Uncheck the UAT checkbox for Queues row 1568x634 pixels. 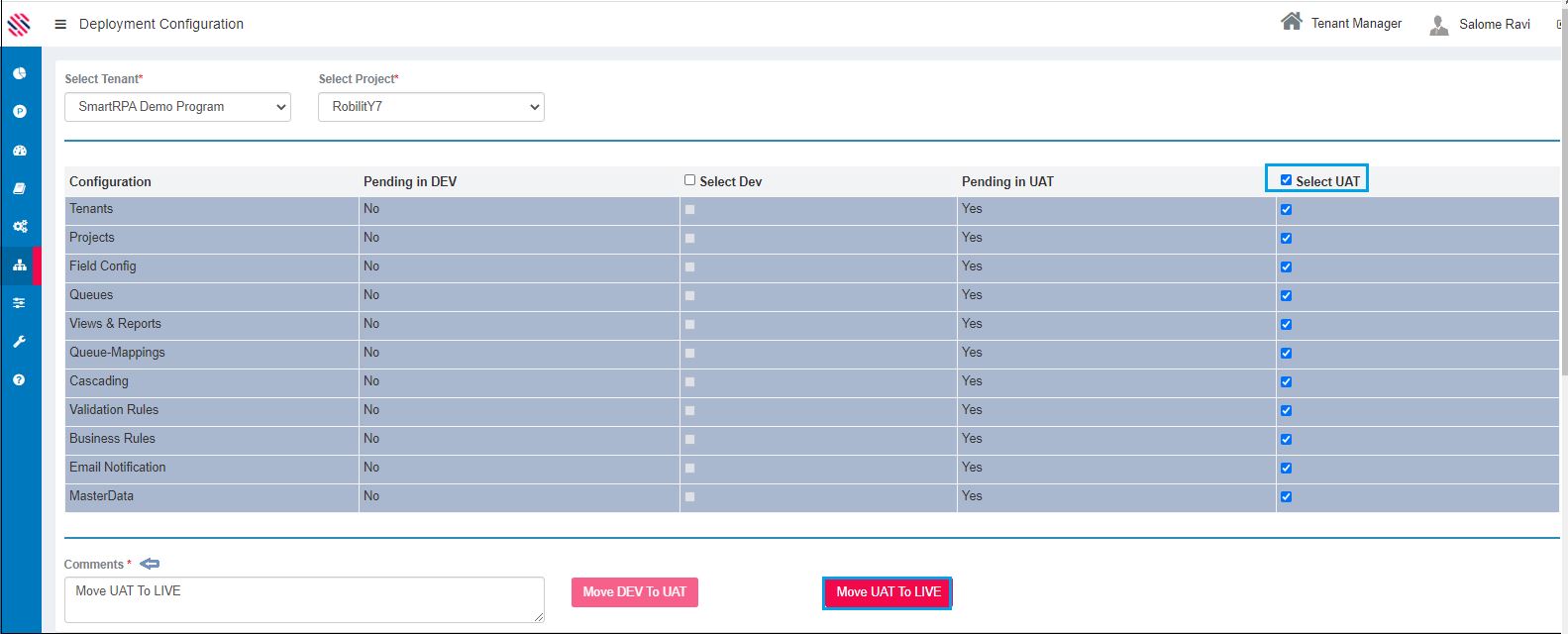point(1286,295)
